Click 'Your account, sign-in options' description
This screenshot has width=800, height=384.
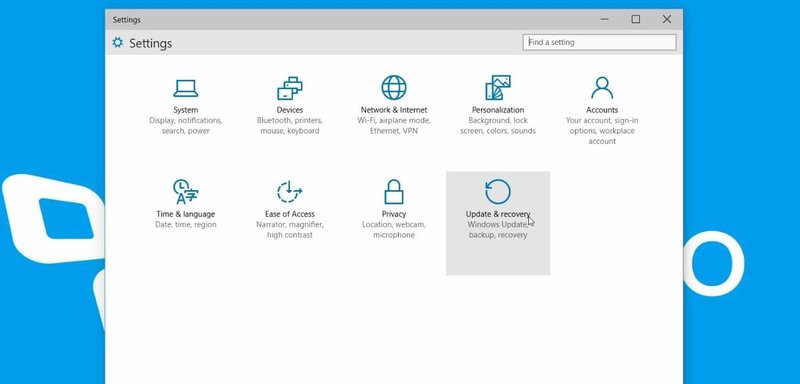coord(602,131)
